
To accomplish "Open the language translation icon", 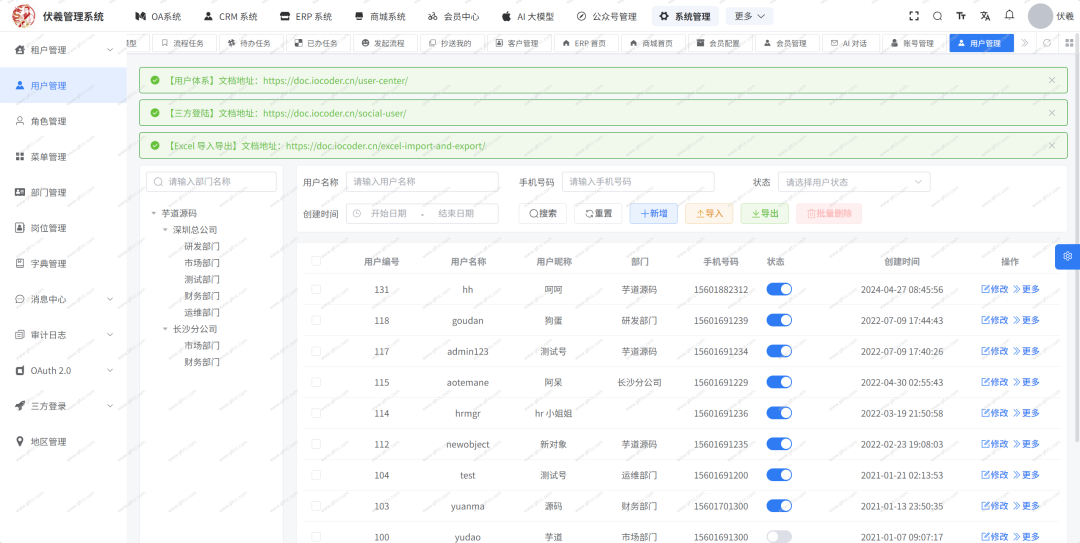I will point(985,16).
